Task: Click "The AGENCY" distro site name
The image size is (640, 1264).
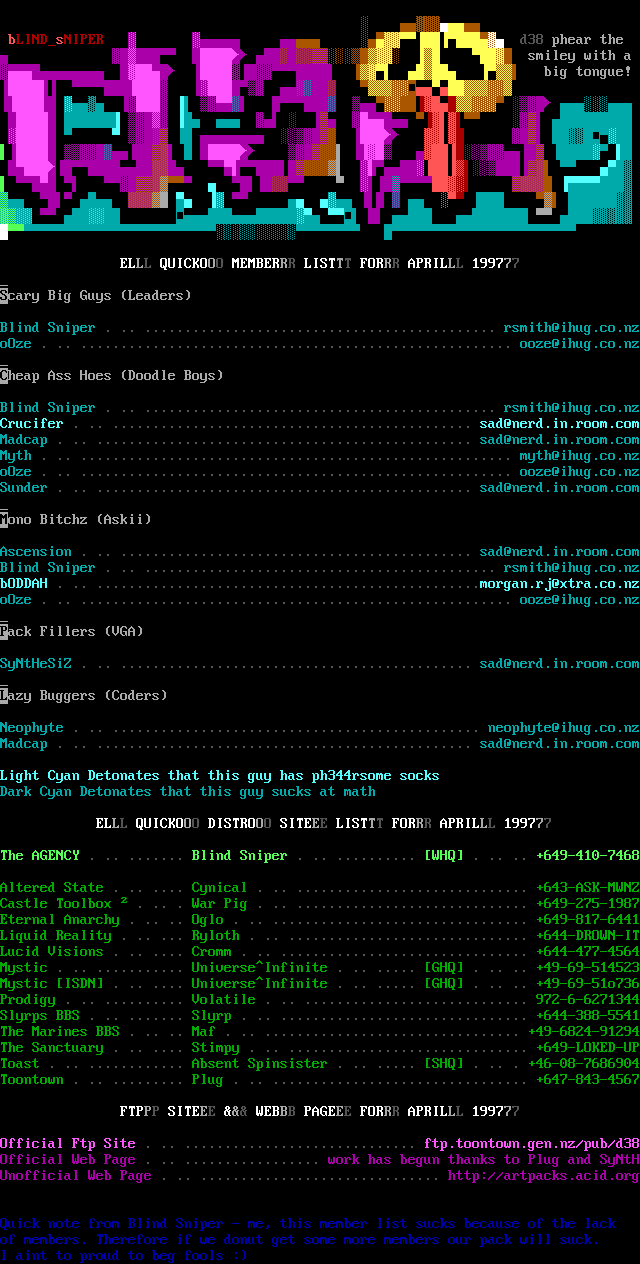Action: (x=40, y=856)
